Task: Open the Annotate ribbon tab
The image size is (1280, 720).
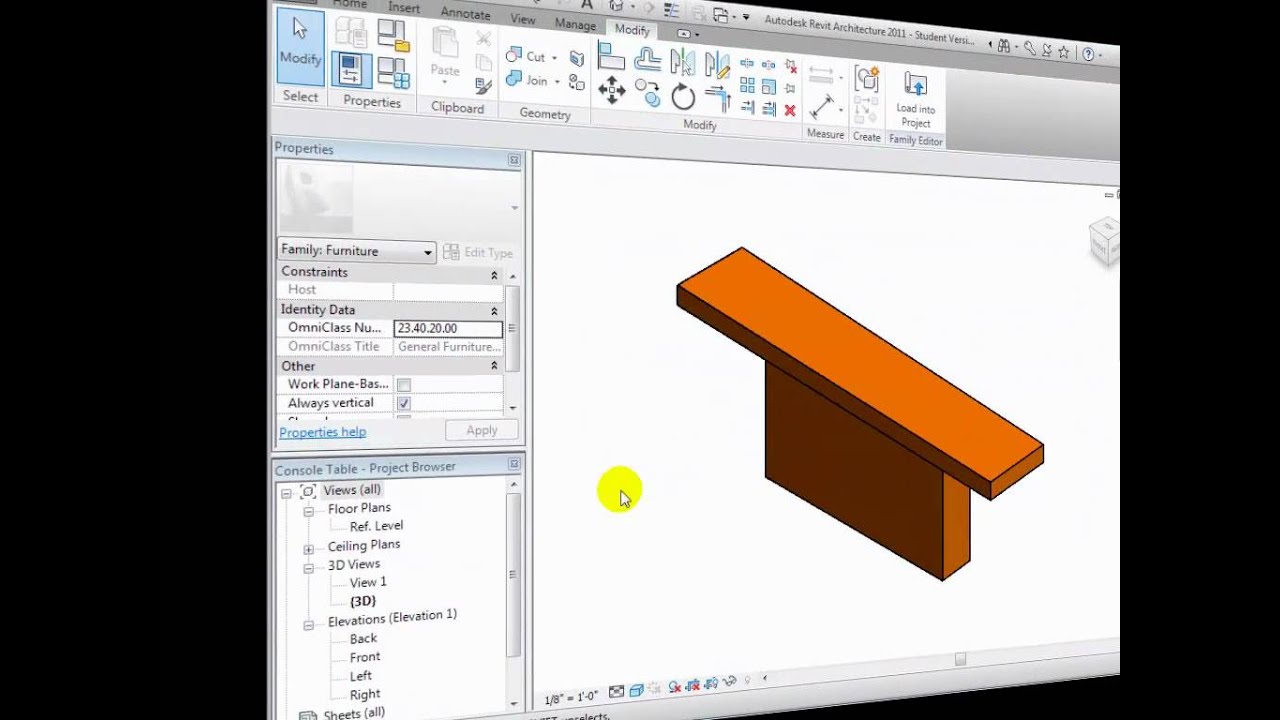Action: tap(466, 13)
